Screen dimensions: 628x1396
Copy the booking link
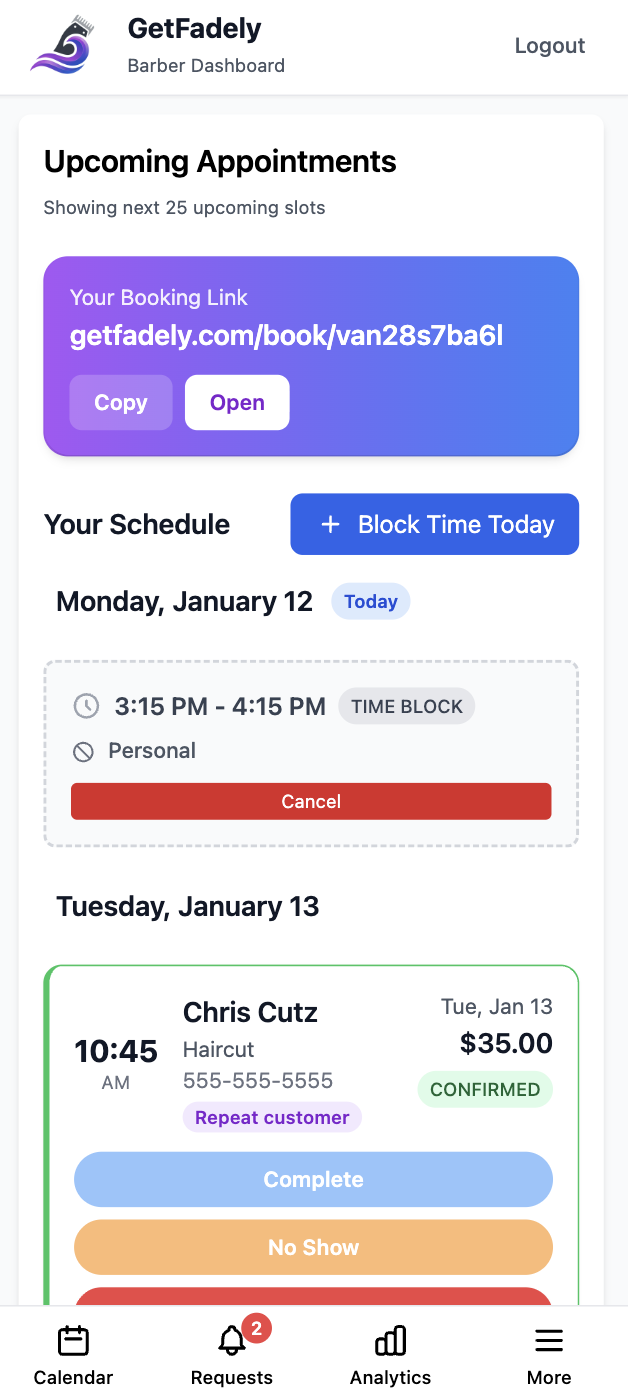[x=120, y=402]
